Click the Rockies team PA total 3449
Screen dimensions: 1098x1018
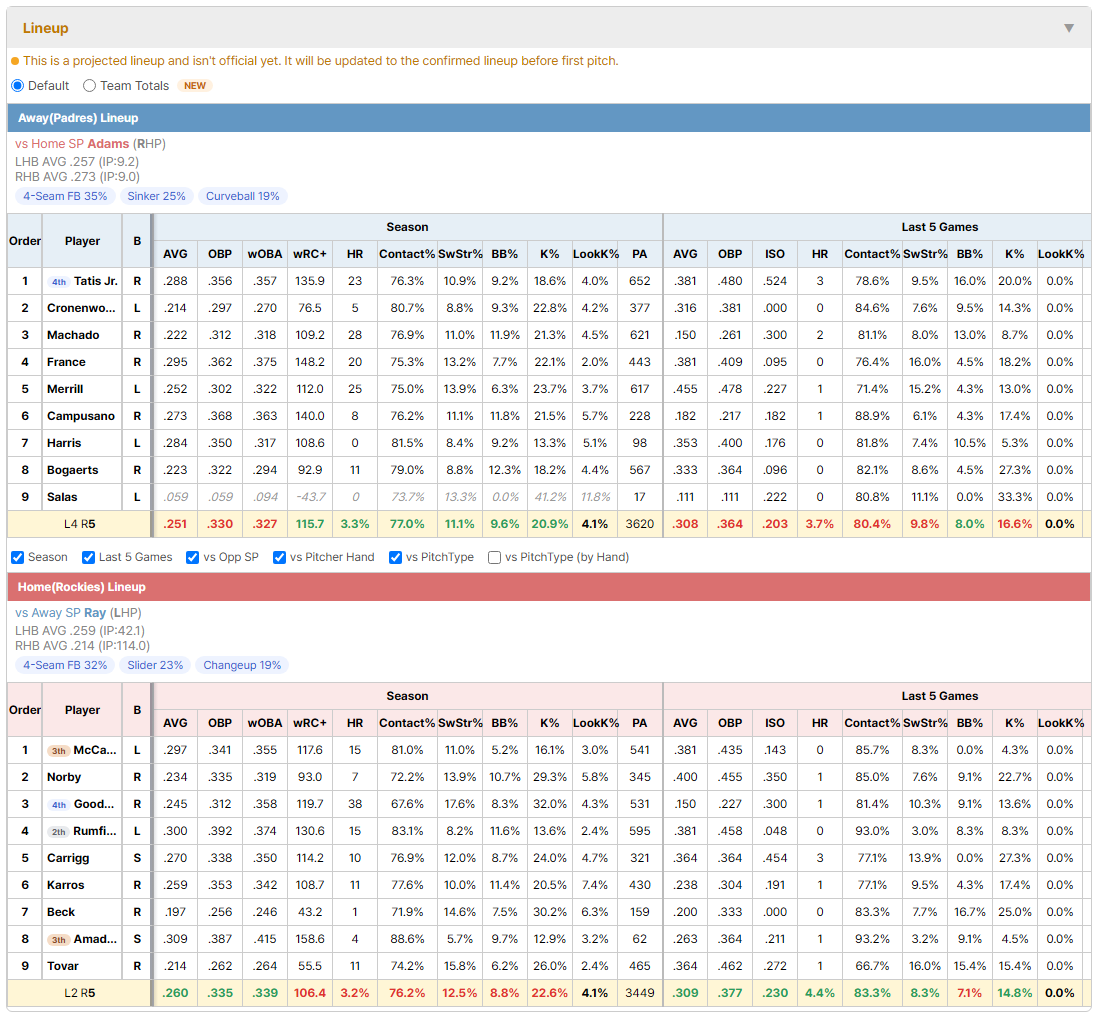[x=639, y=993]
